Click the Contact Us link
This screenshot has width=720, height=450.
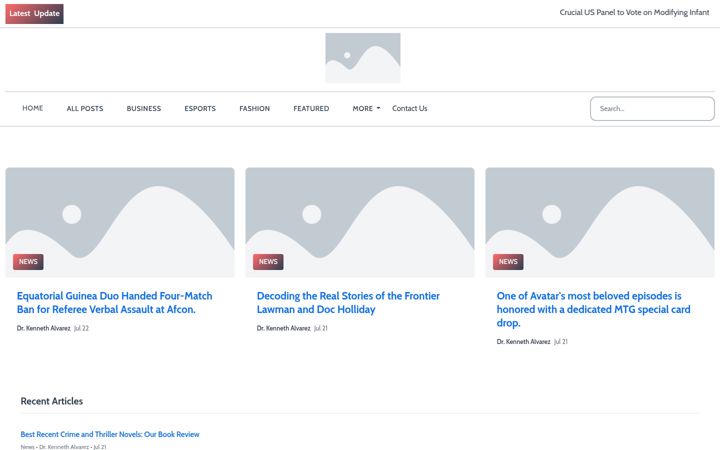(x=410, y=108)
